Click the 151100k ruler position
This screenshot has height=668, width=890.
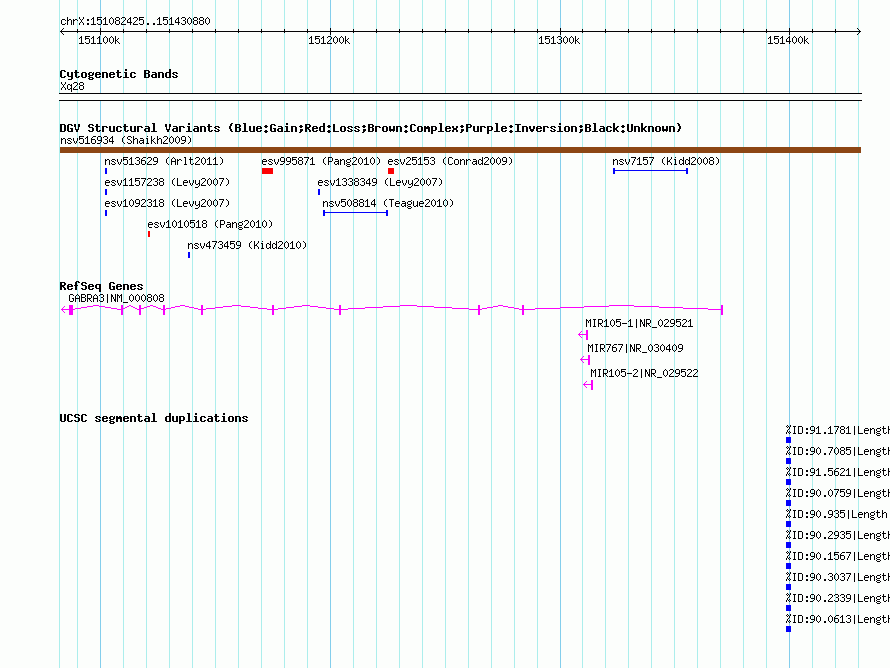coord(99,40)
